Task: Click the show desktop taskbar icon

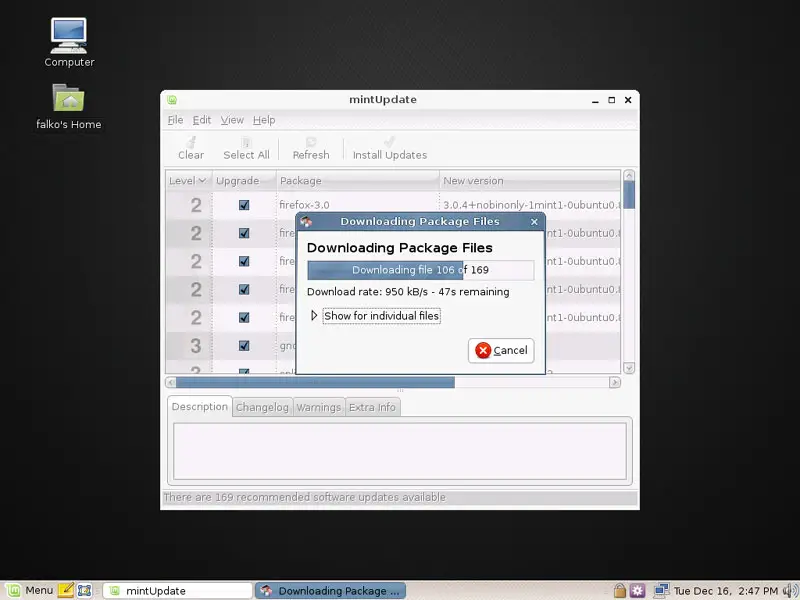Action: [x=84, y=590]
